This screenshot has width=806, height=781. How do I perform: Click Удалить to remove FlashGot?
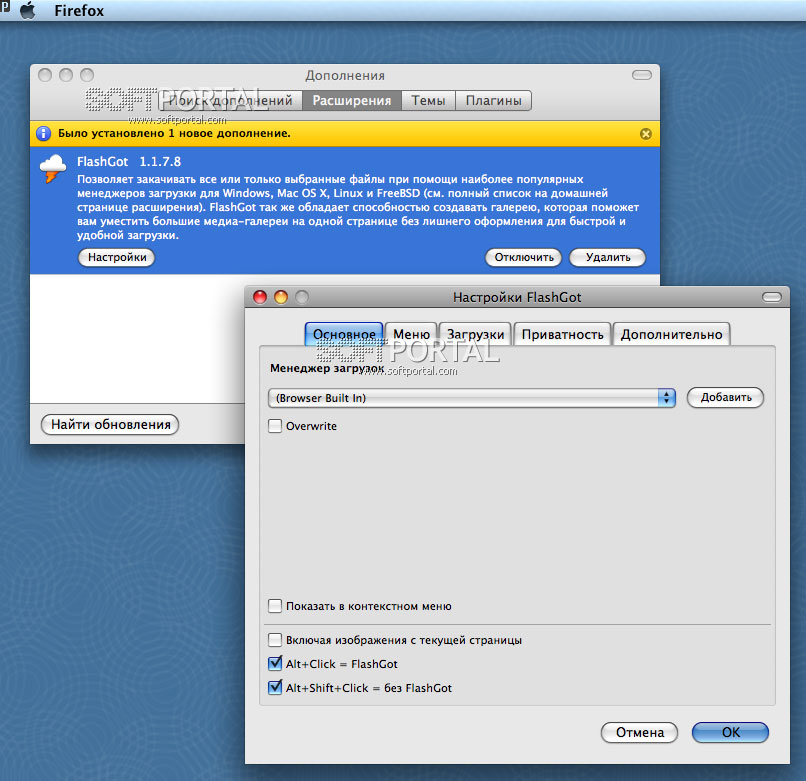pos(608,257)
